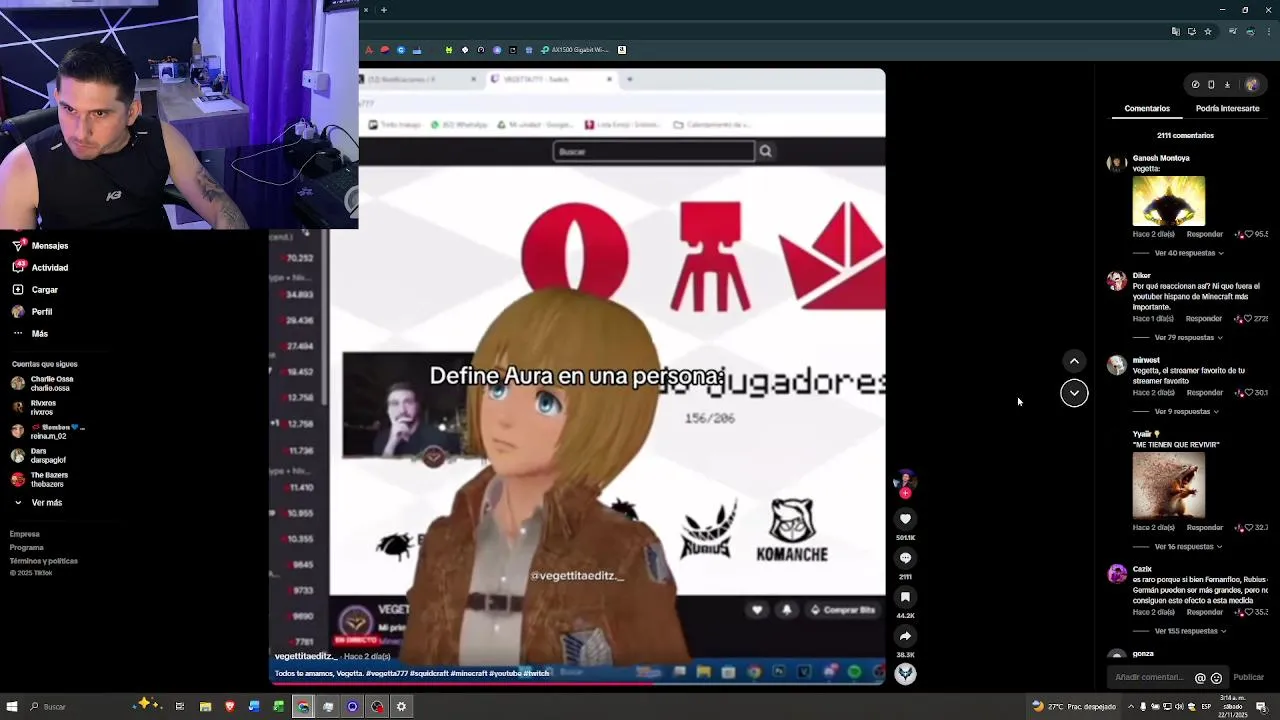Image resolution: width=1280 pixels, height=720 pixels.
Task: Open weather widget 27°C in taskbar
Action: (x=1075, y=707)
